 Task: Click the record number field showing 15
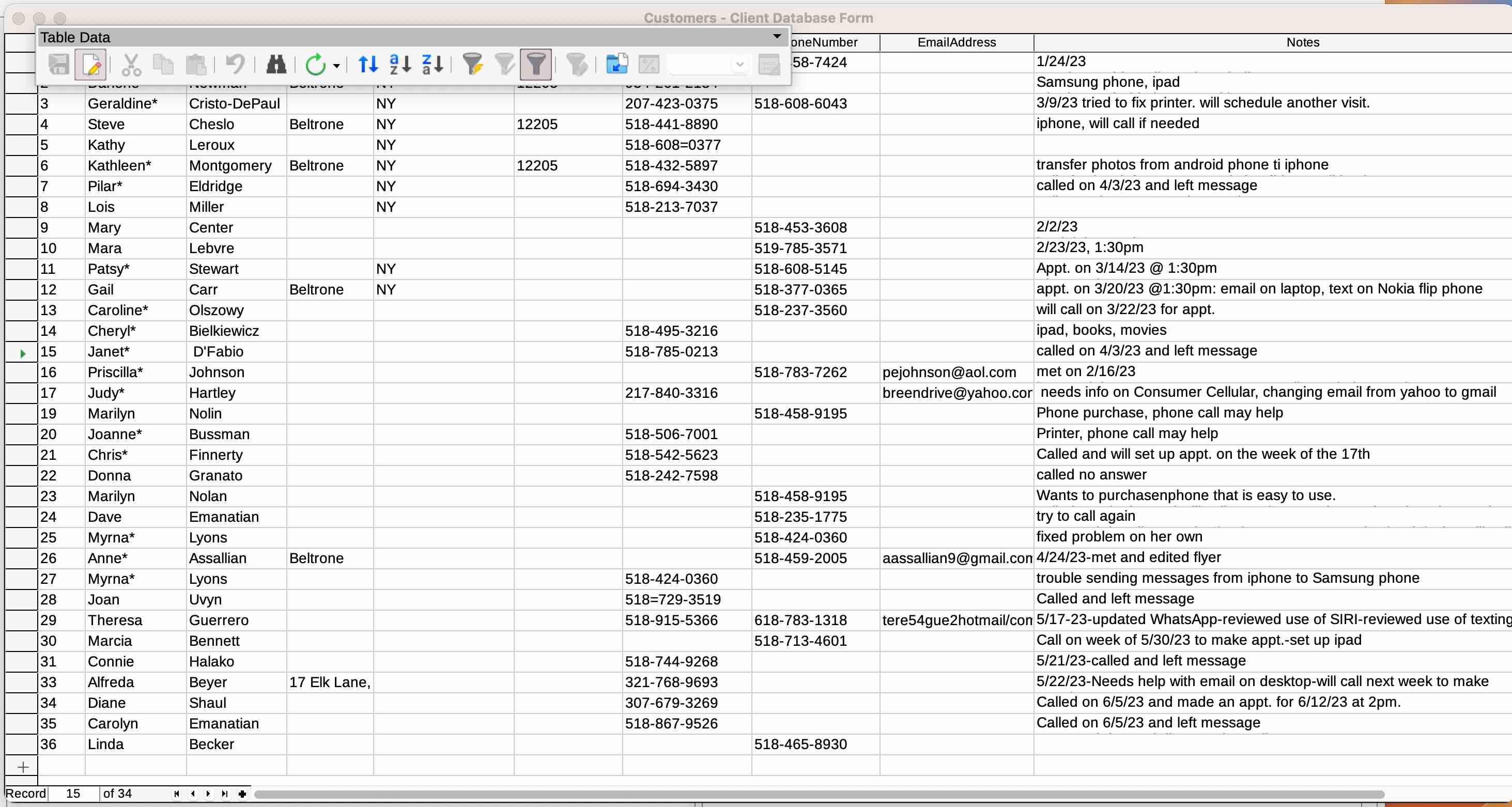(73, 794)
